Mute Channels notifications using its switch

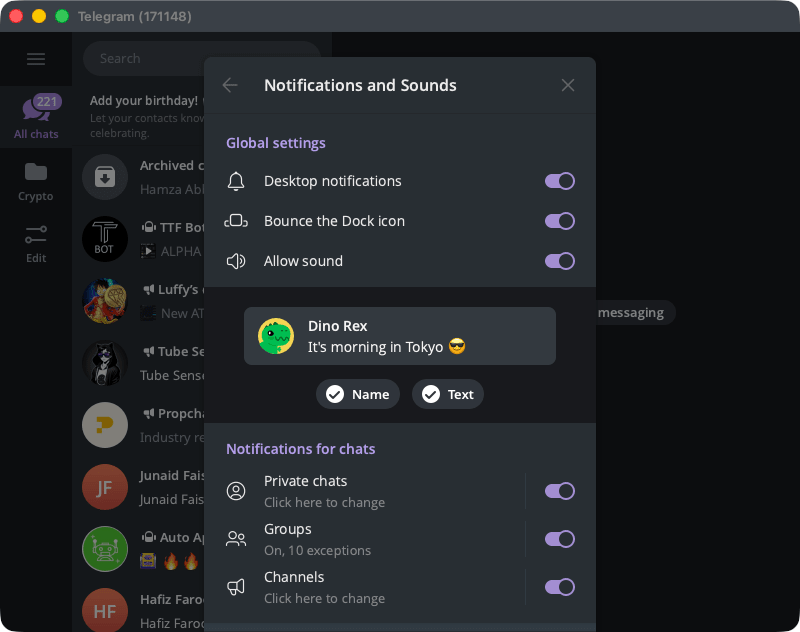(559, 587)
